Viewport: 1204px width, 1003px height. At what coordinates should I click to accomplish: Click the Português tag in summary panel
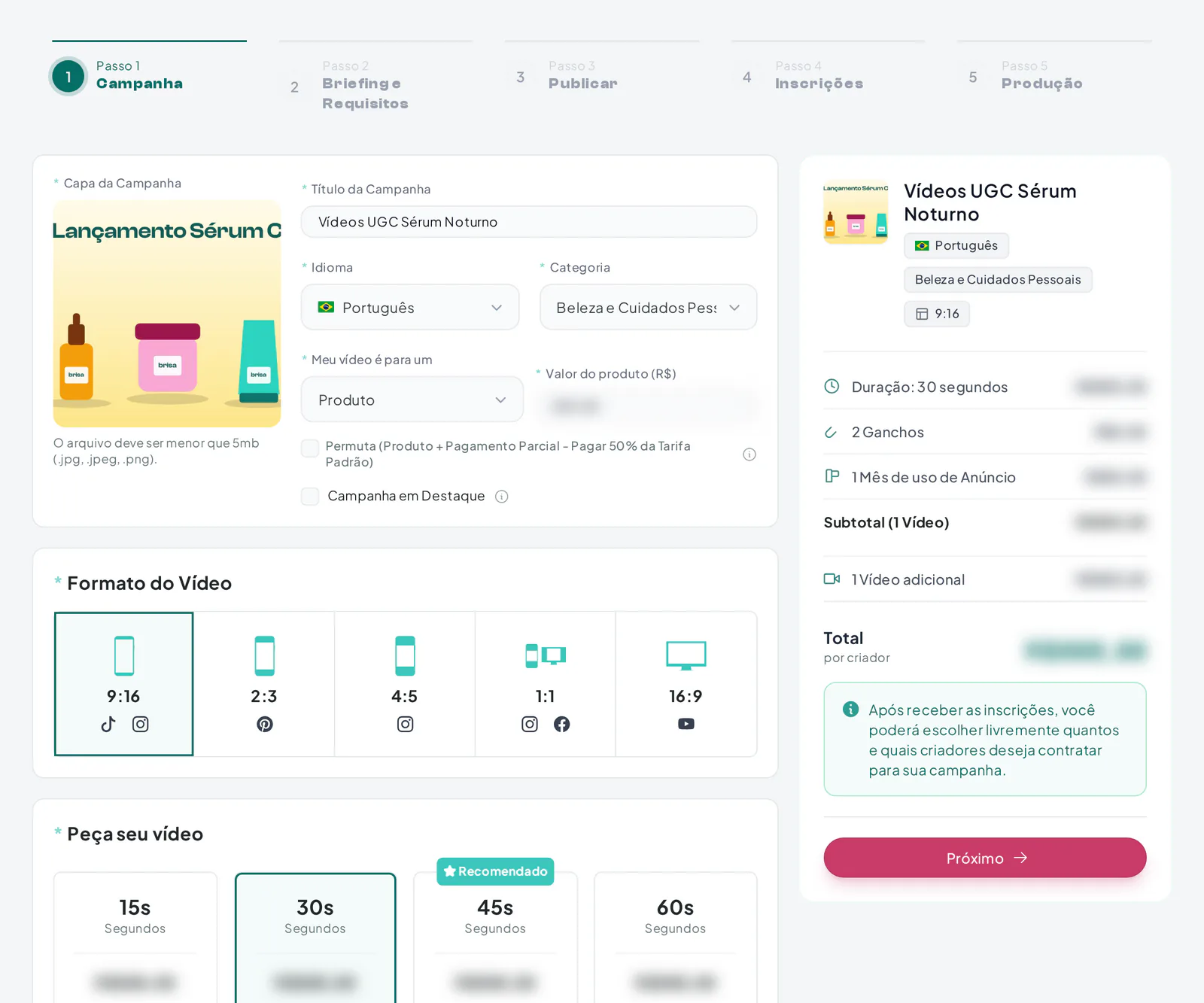coord(956,246)
